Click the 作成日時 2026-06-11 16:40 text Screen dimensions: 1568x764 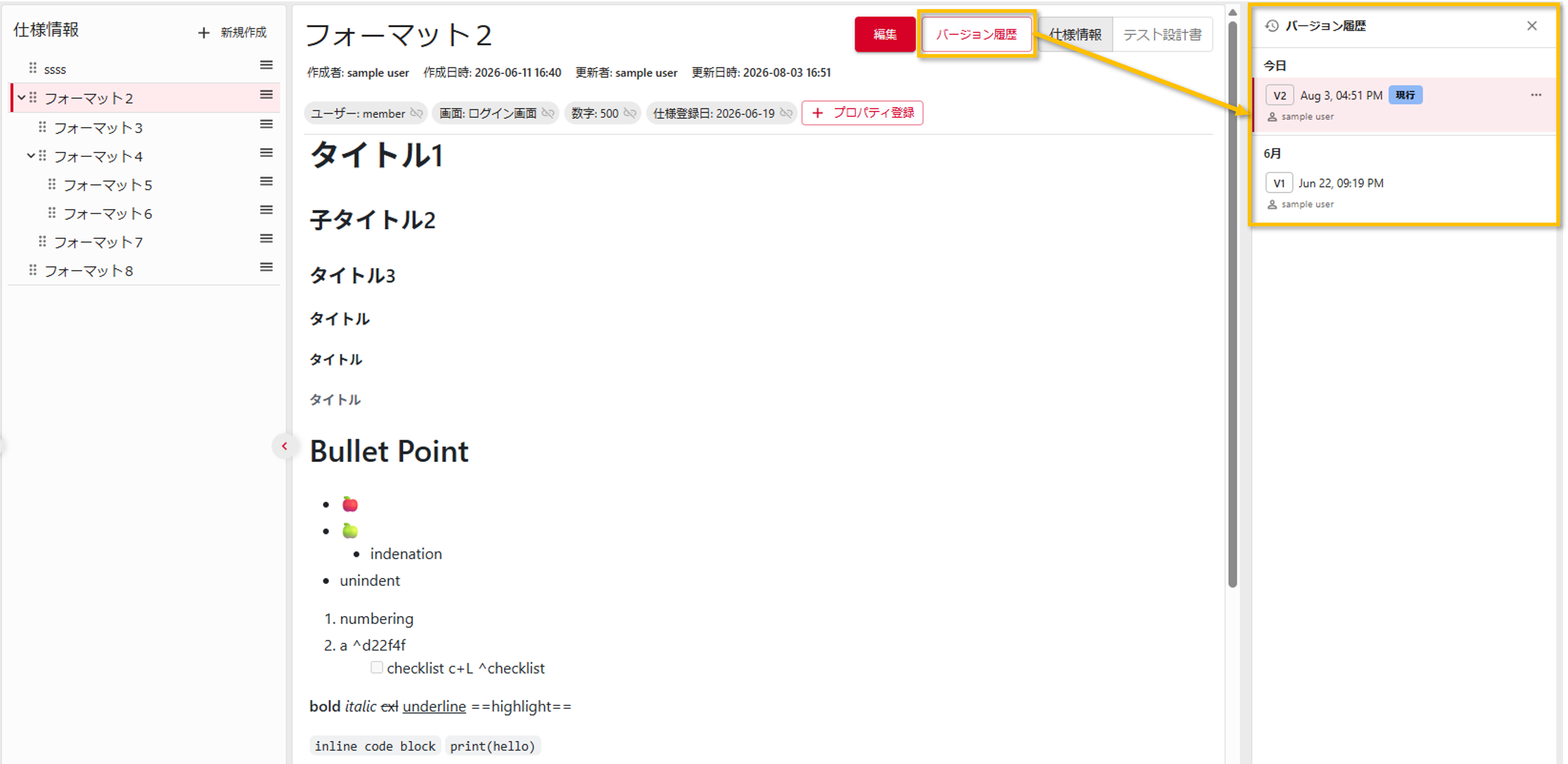pyautogui.click(x=492, y=72)
